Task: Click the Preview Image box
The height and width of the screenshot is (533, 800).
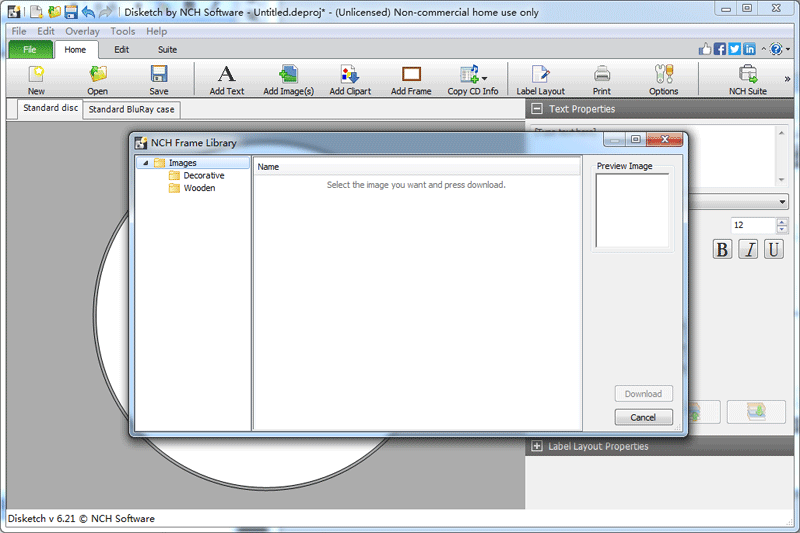Action: click(x=632, y=211)
